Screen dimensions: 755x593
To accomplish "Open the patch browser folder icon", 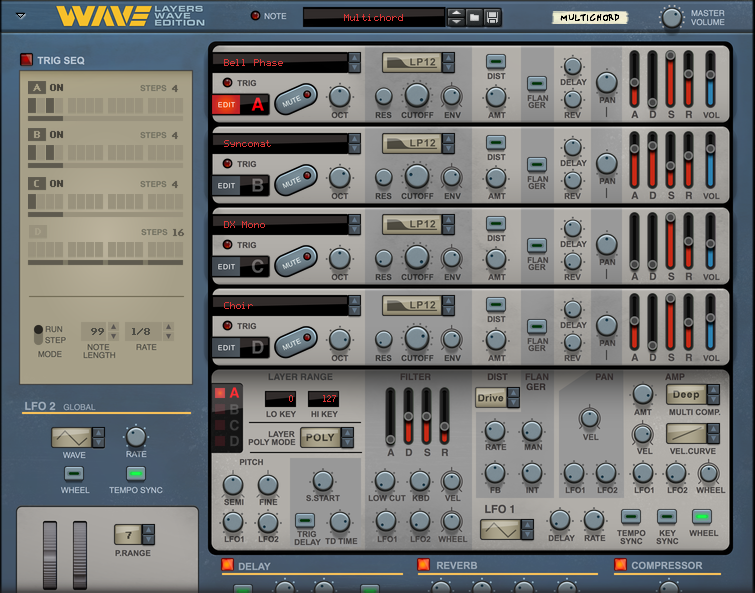I will click(x=474, y=18).
